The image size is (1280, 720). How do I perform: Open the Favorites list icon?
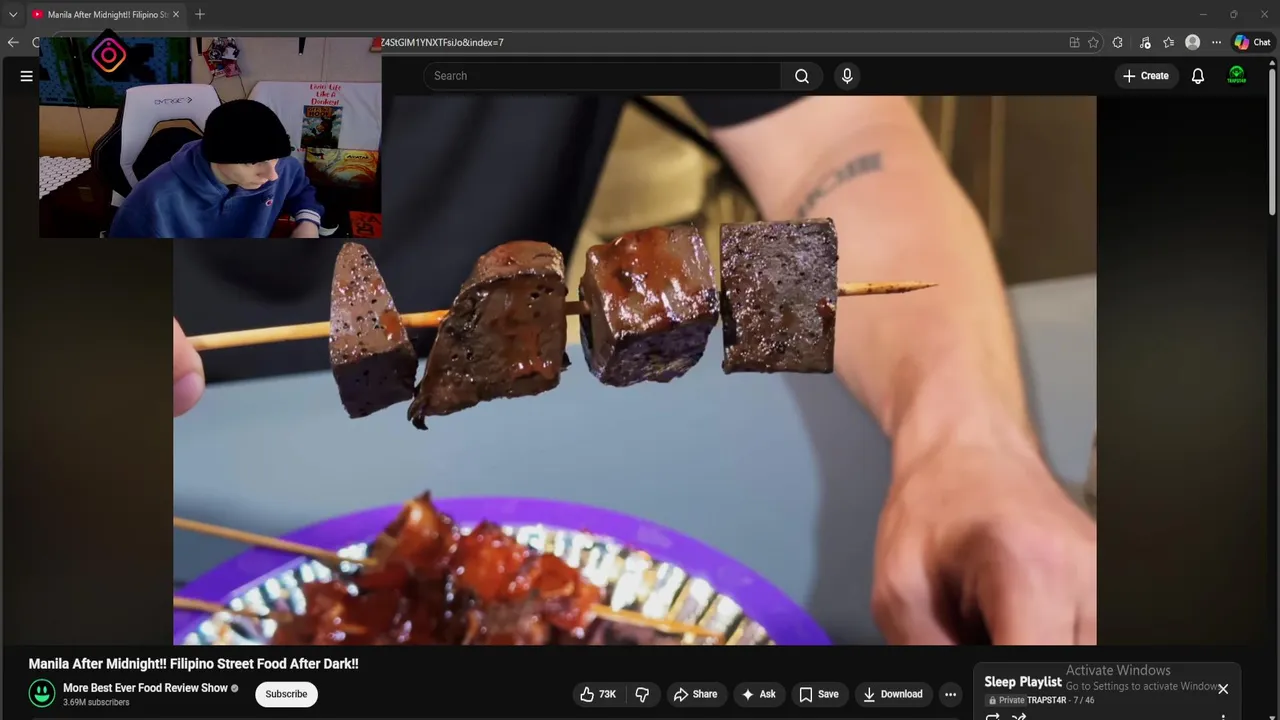pos(1168,42)
